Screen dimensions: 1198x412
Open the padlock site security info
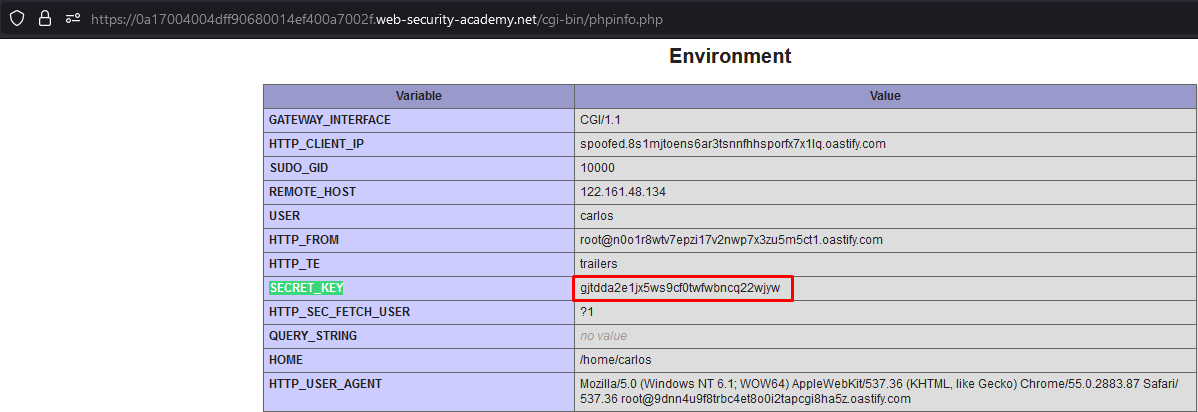pyautogui.click(x=45, y=18)
